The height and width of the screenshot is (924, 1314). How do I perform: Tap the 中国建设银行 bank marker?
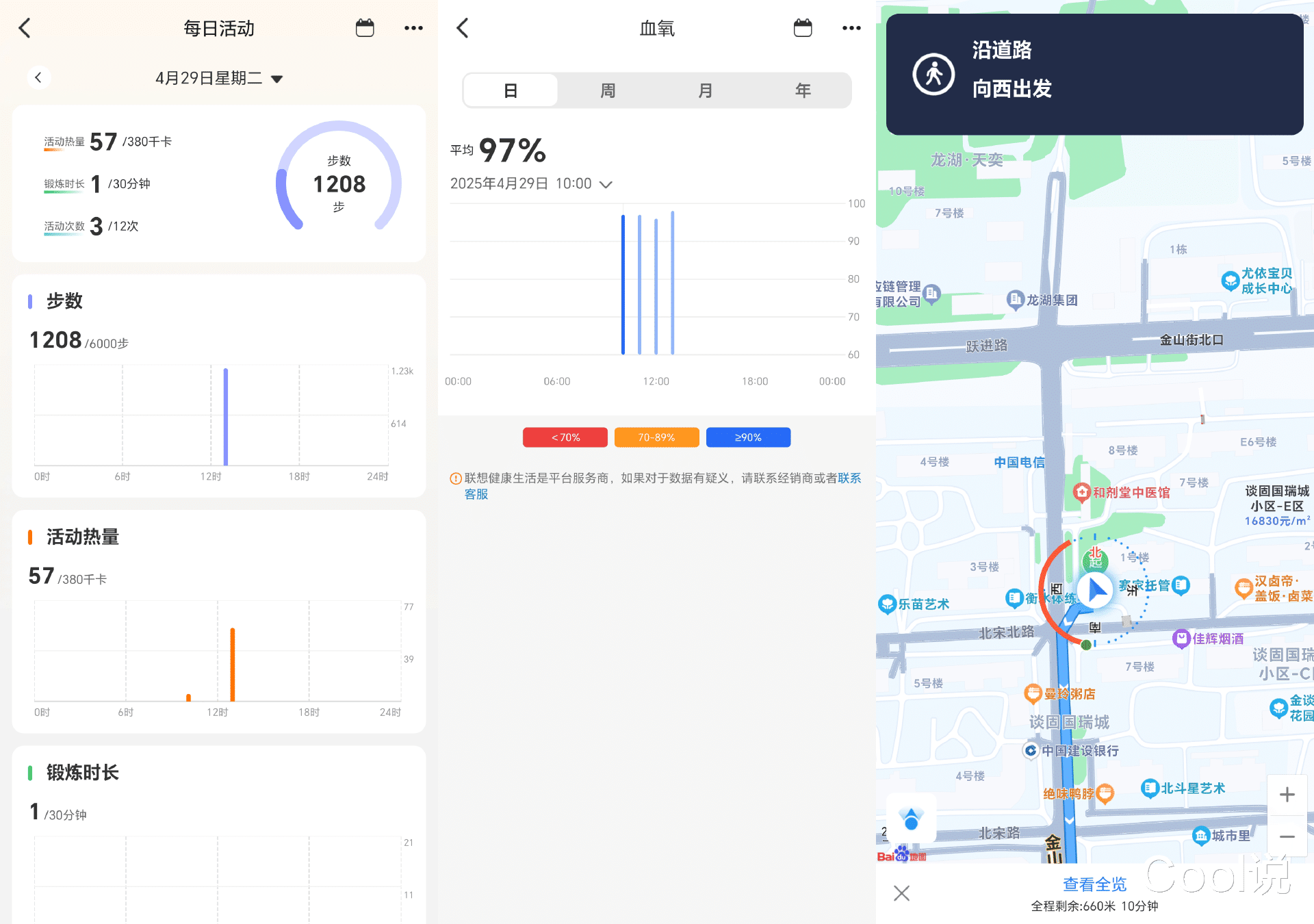(1031, 751)
